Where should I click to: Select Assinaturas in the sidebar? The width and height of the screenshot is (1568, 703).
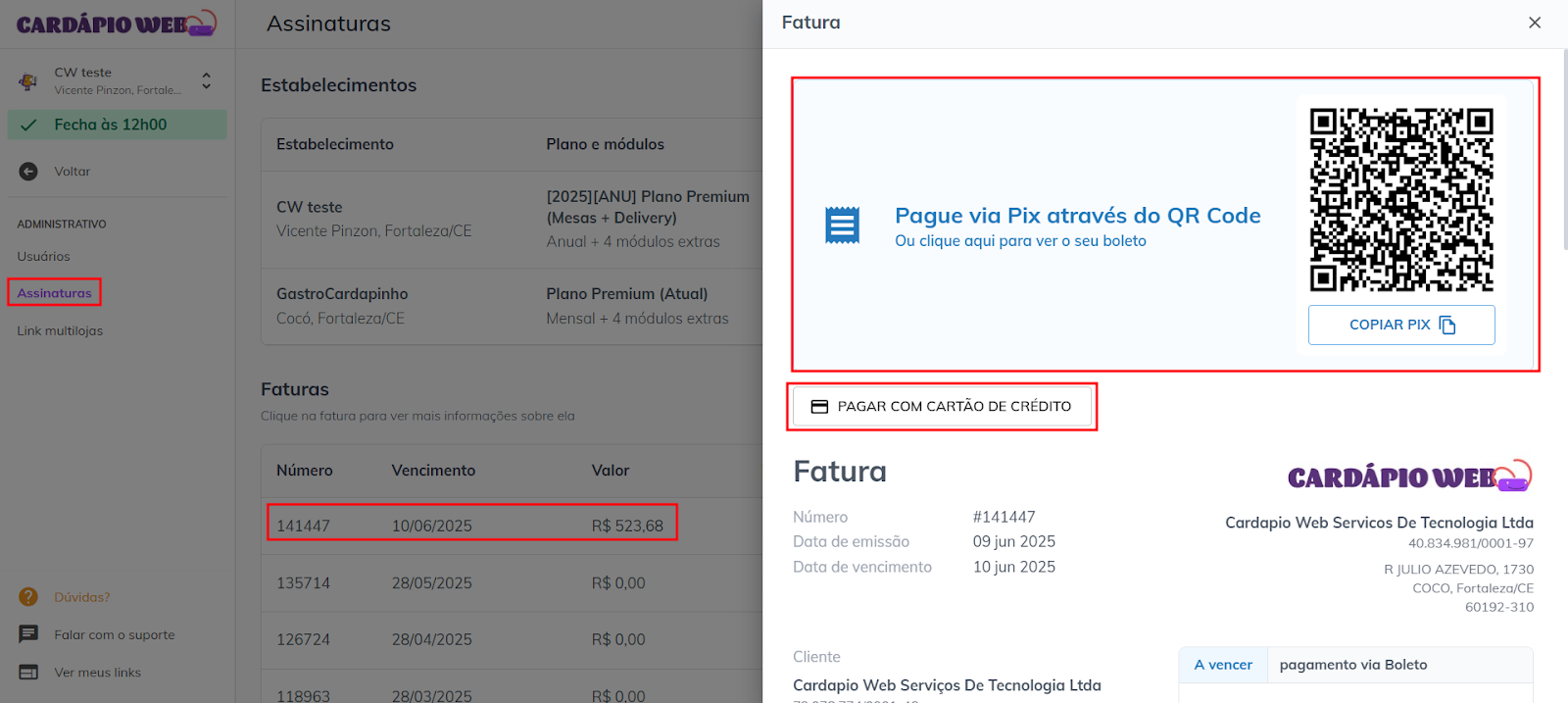(x=55, y=293)
